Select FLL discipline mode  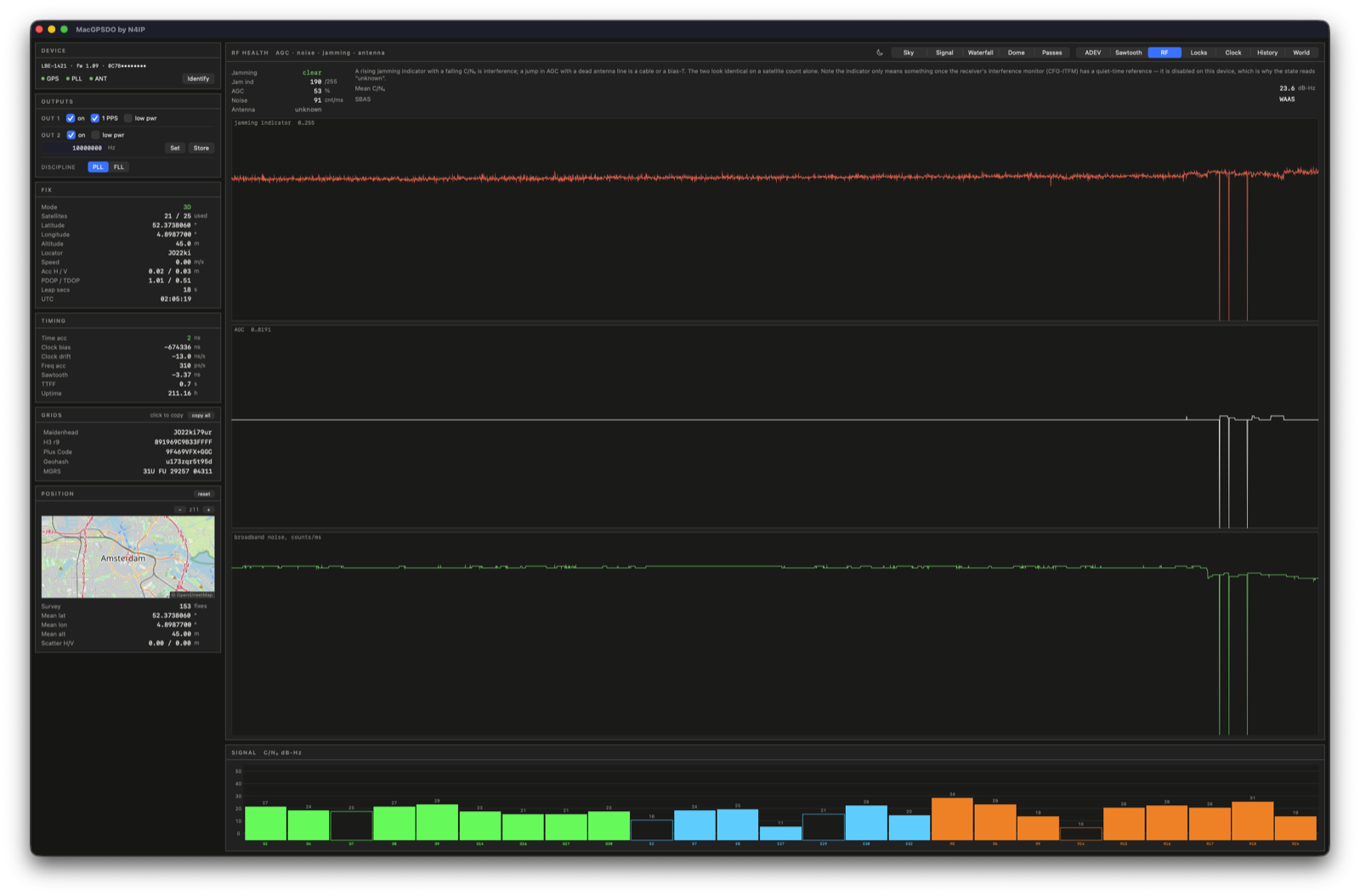119,167
